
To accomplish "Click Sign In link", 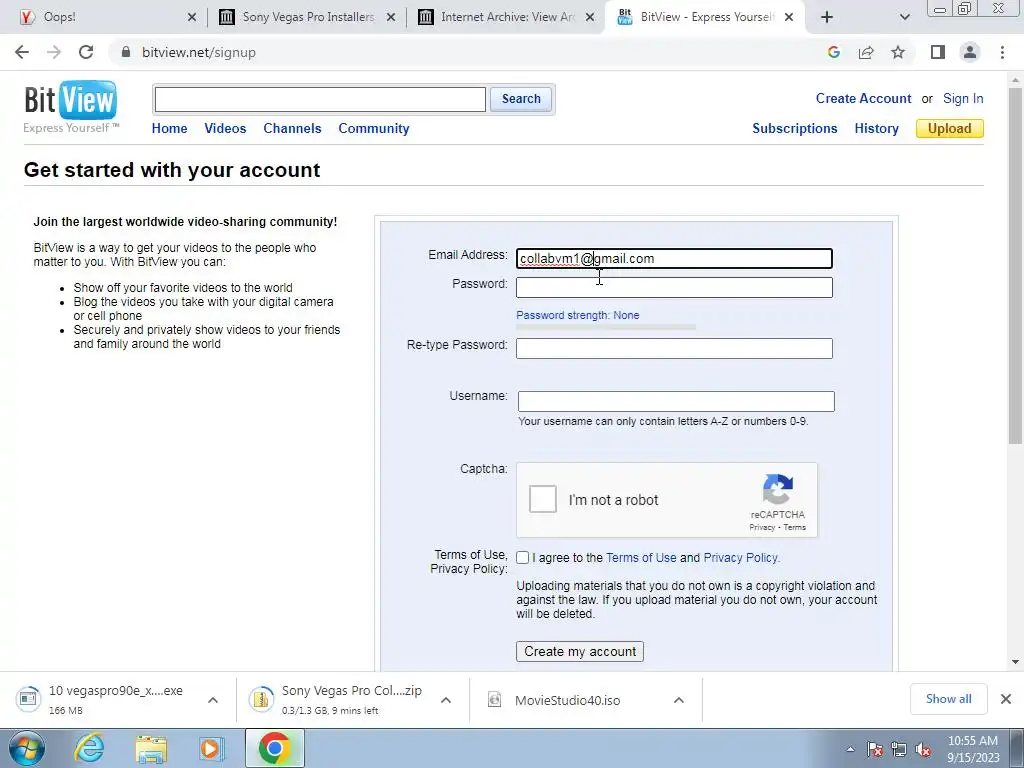I will [x=963, y=99].
